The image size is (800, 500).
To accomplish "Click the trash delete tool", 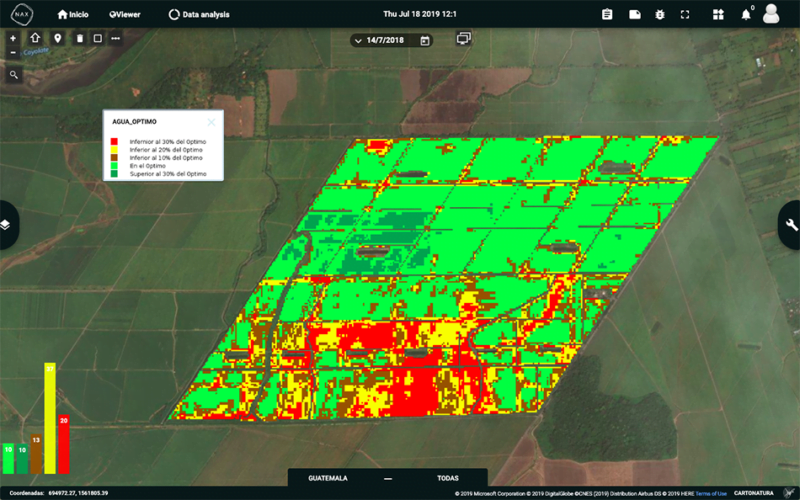I will point(79,38).
